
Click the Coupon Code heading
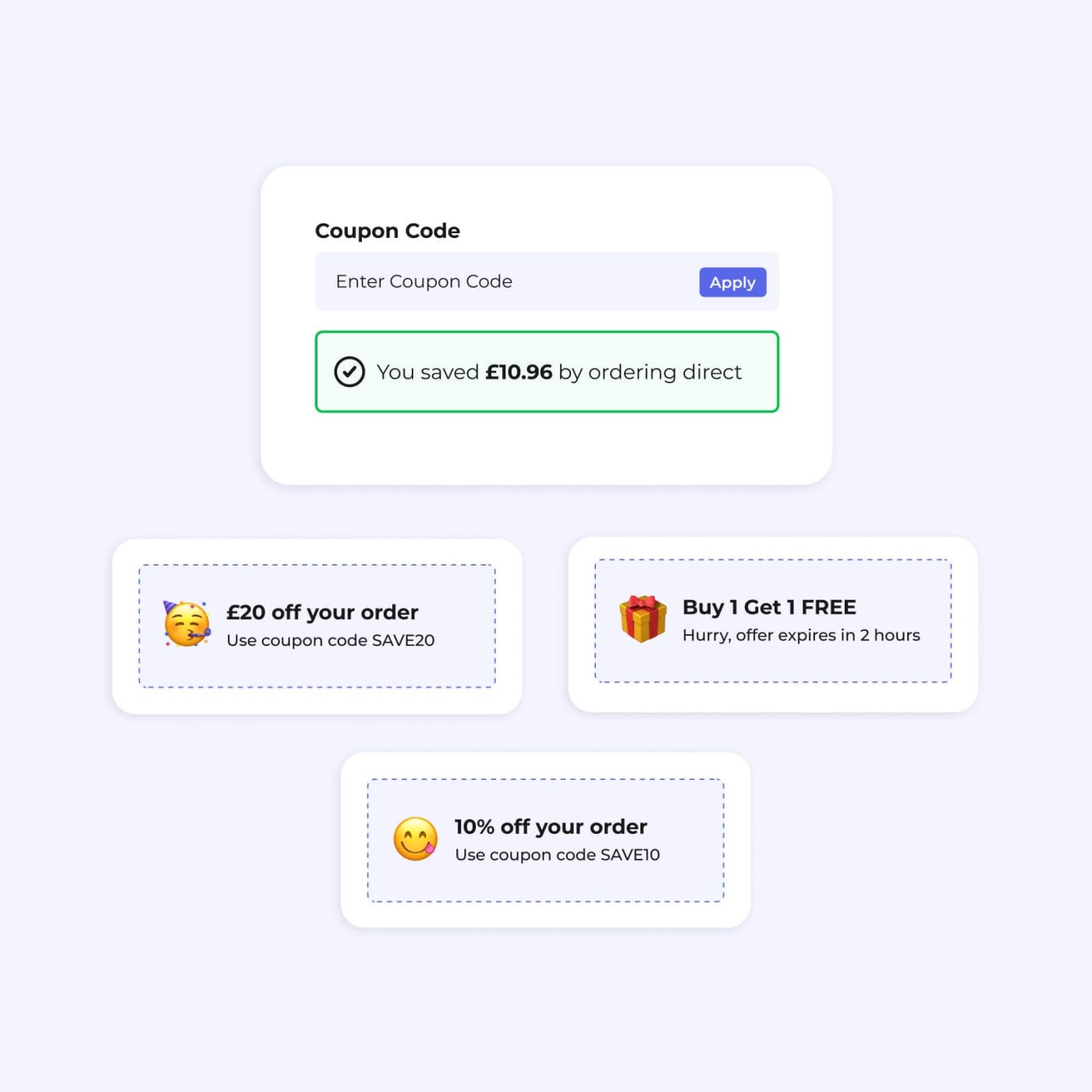pos(388,231)
